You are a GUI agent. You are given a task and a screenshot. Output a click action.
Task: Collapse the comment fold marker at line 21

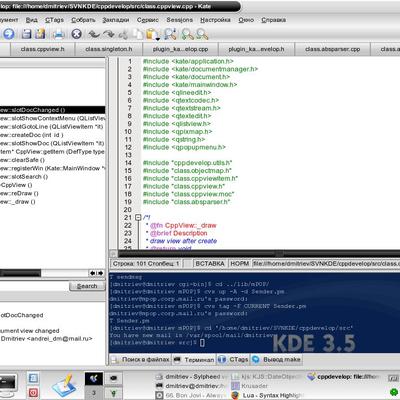(138, 217)
